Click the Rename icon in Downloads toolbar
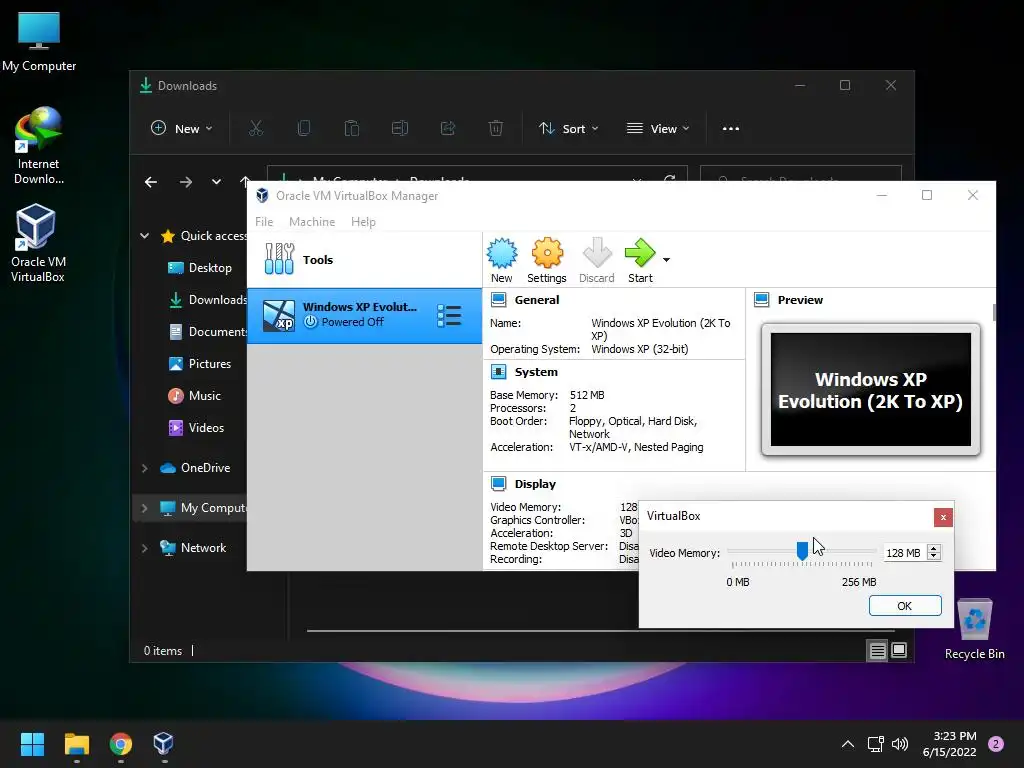This screenshot has width=1024, height=768. click(400, 128)
